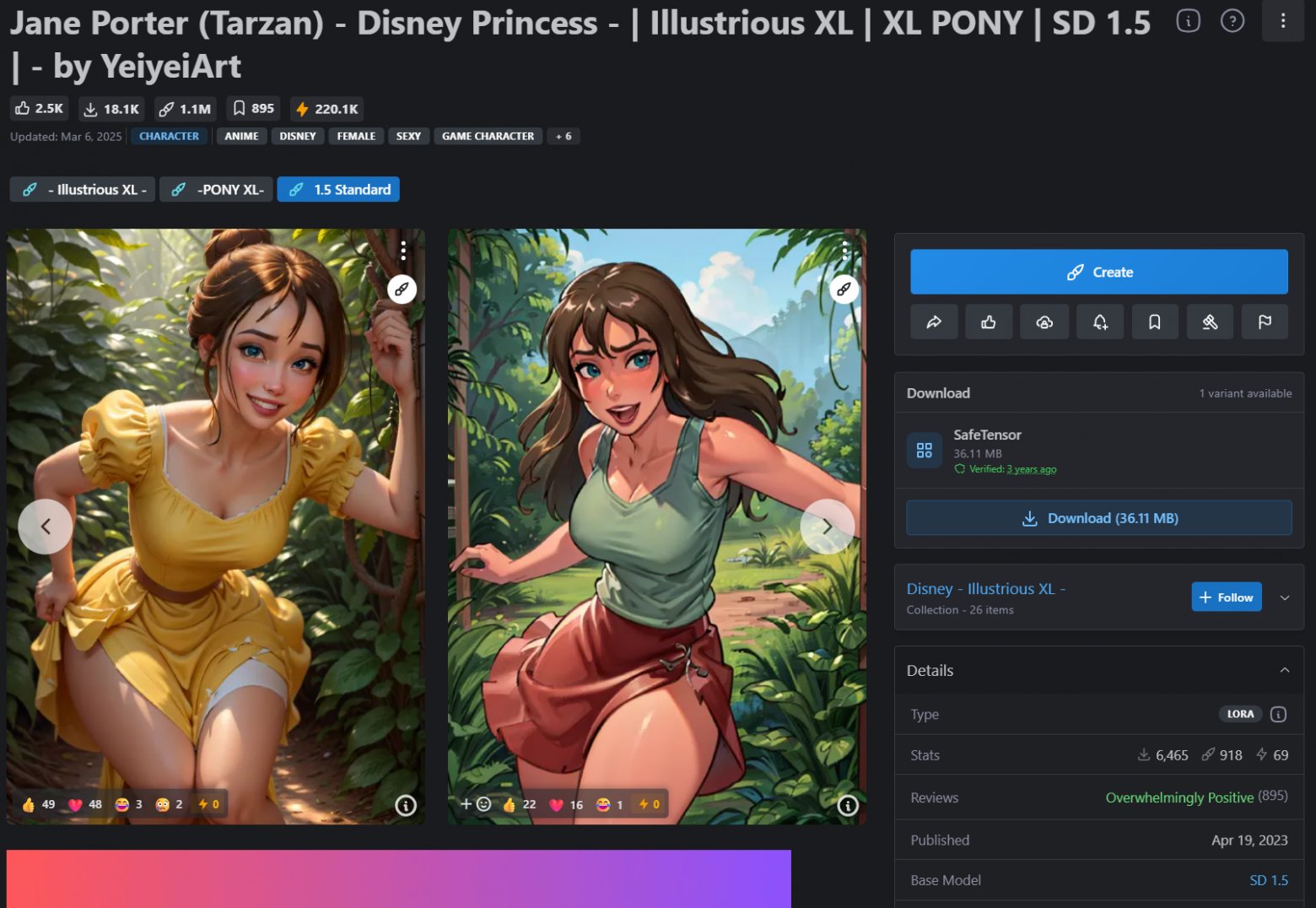Open options menu on the yellow dress image
This screenshot has height=908, width=1316.
403,251
